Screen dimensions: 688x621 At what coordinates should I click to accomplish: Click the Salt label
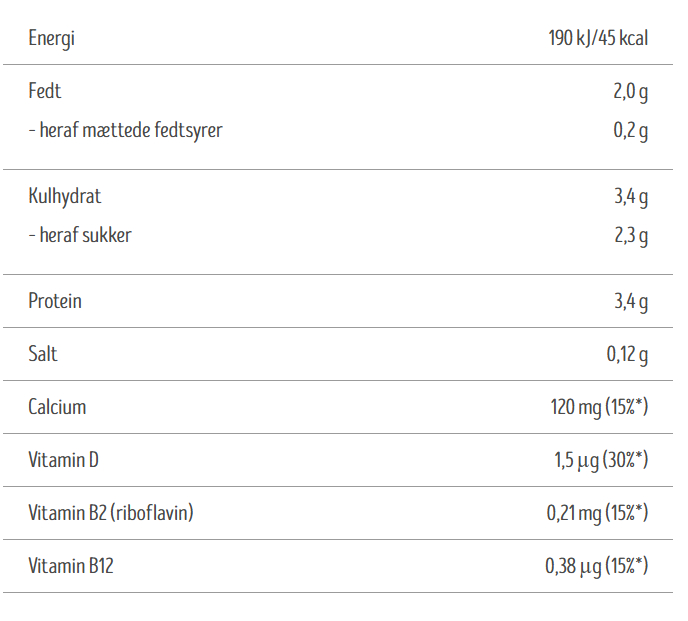point(43,354)
